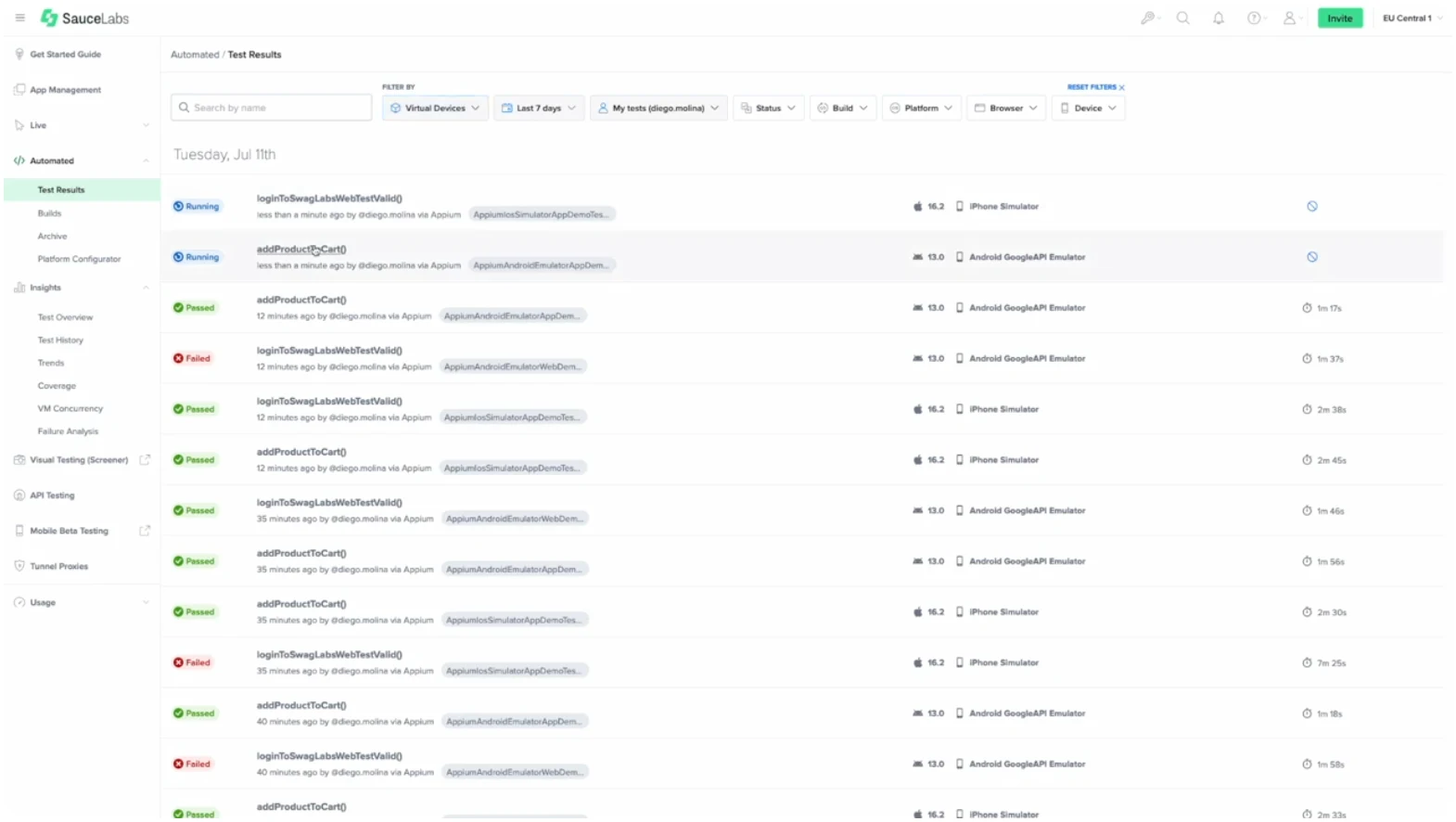Click duration '1m 56s' value
The width and height of the screenshot is (1456, 822).
pos(1330,561)
